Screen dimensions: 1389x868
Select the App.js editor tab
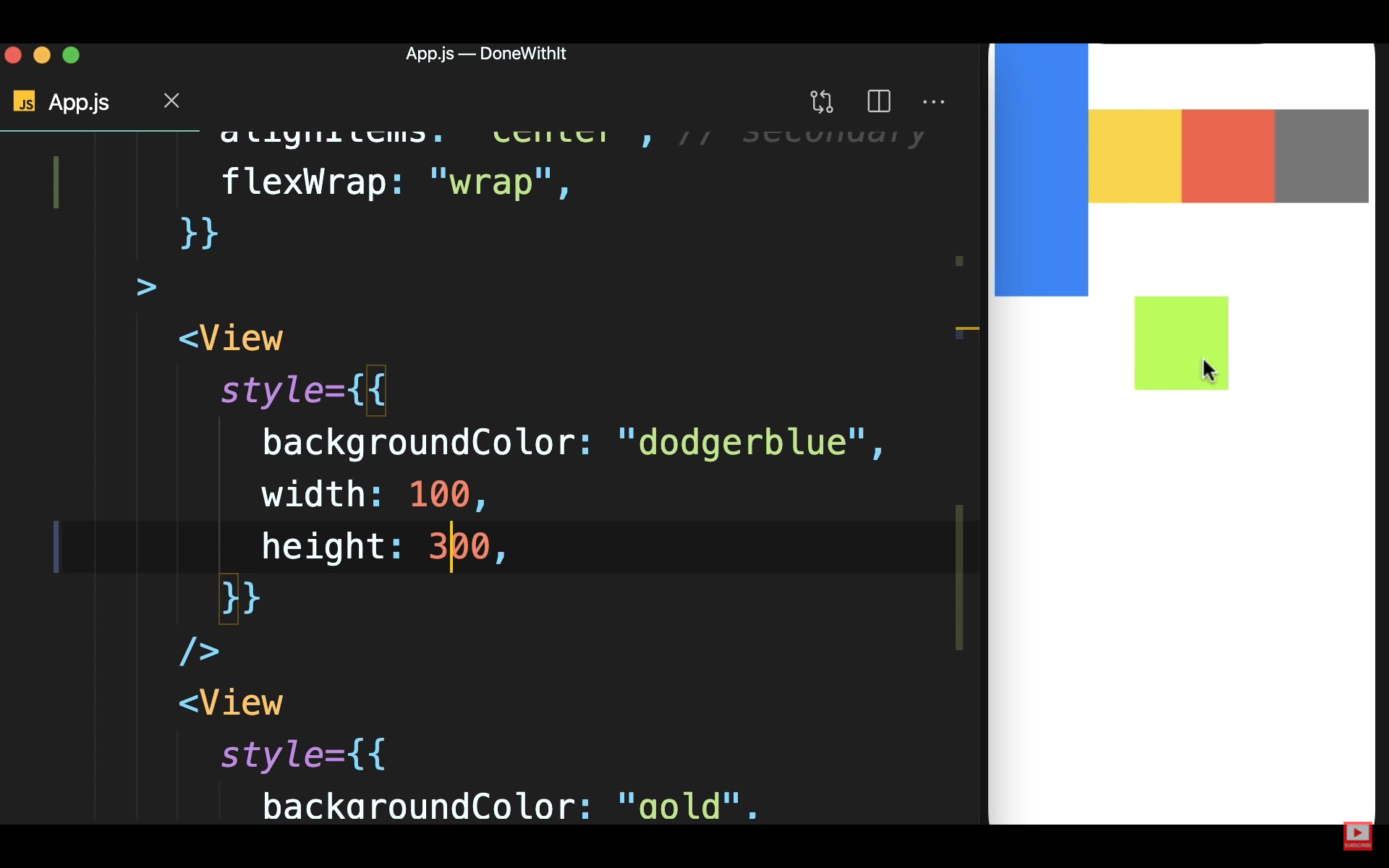click(79, 103)
